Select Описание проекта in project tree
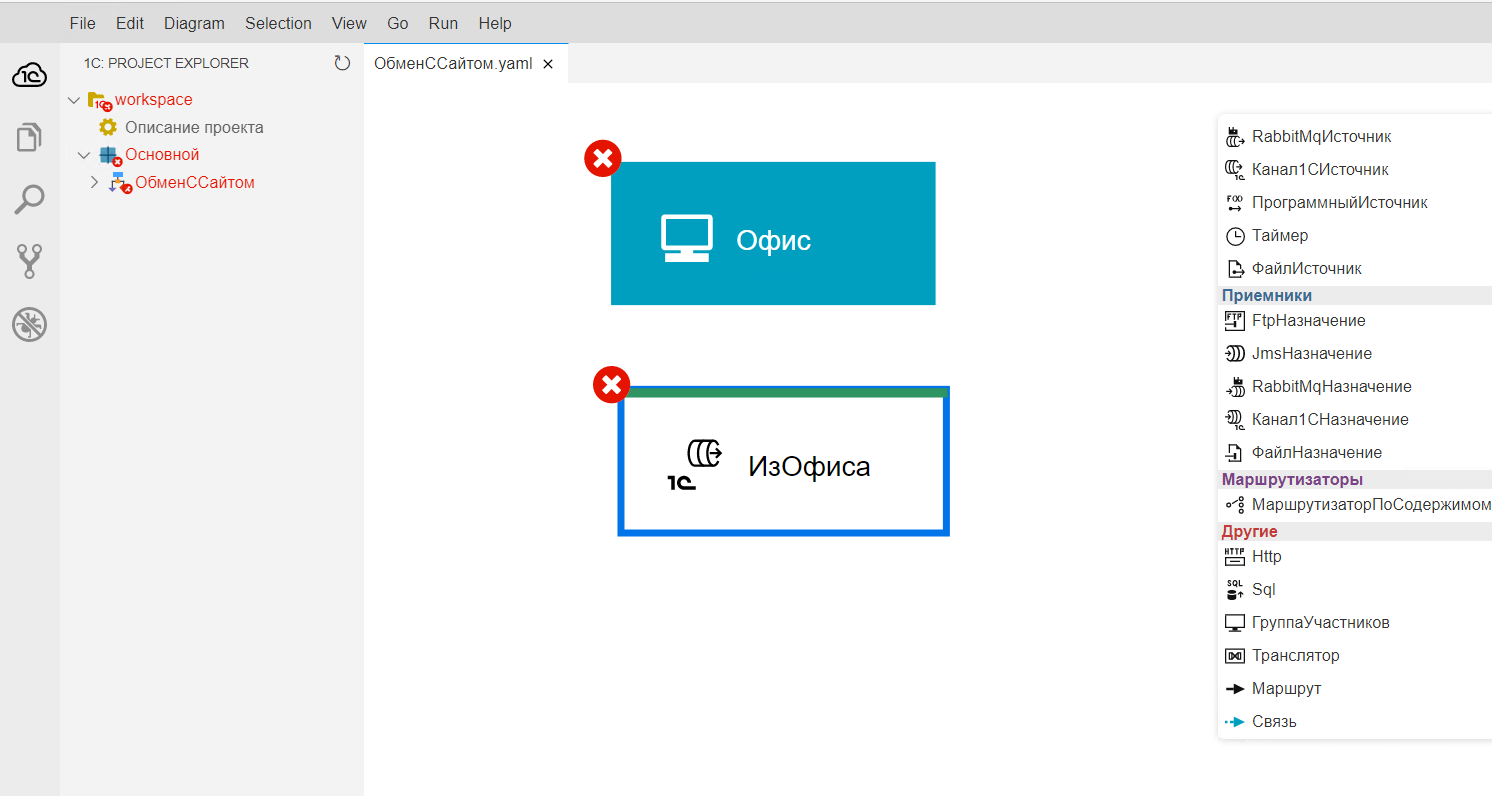1492x796 pixels. (194, 128)
